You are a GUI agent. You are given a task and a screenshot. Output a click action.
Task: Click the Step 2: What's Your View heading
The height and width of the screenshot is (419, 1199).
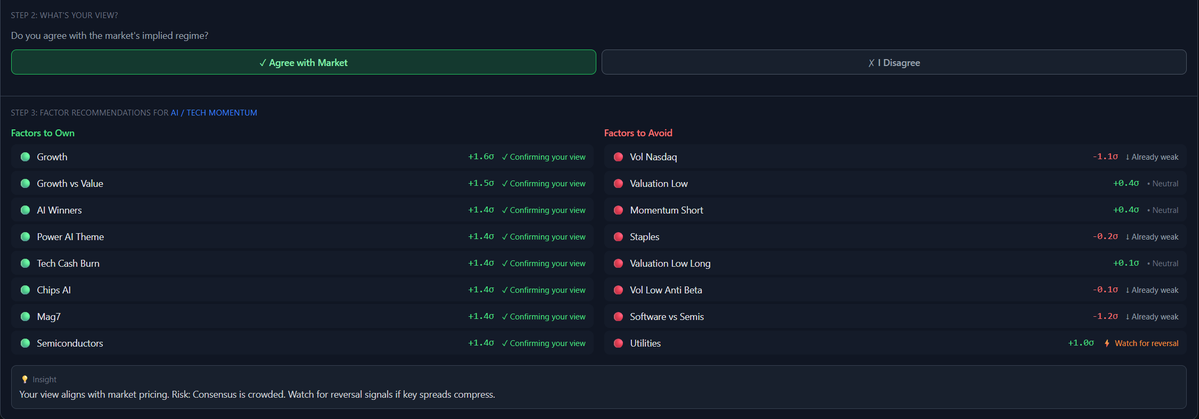click(65, 15)
